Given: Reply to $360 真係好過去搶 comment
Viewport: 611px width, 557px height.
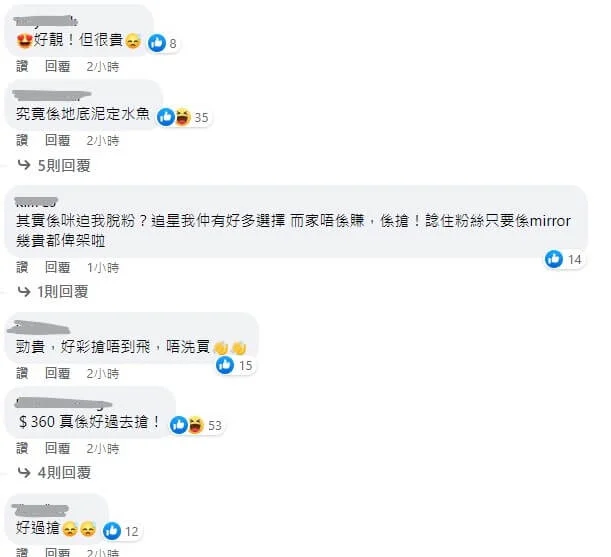Looking at the screenshot, I should 56,447.
